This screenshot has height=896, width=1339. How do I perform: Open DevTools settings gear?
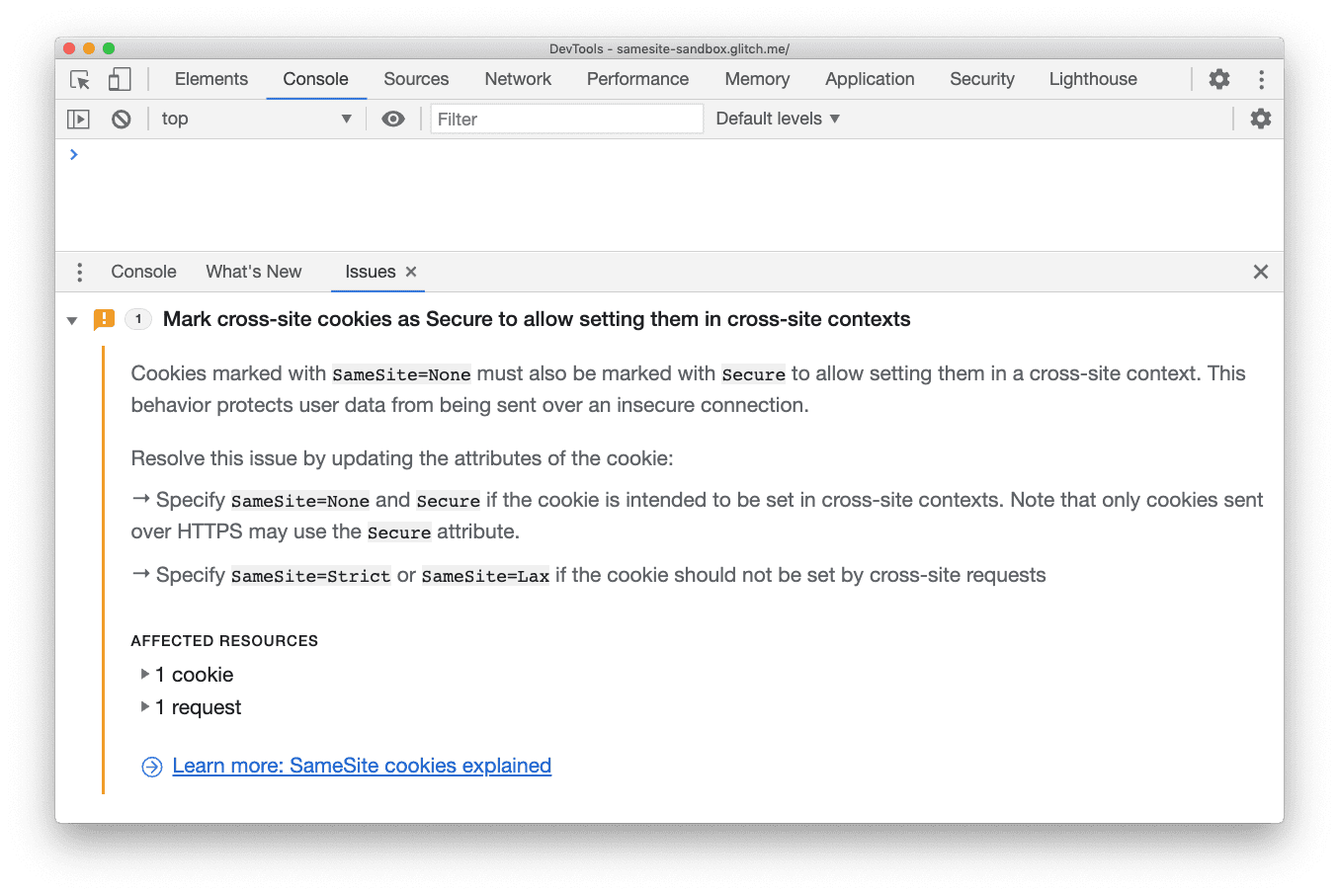[x=1218, y=78]
